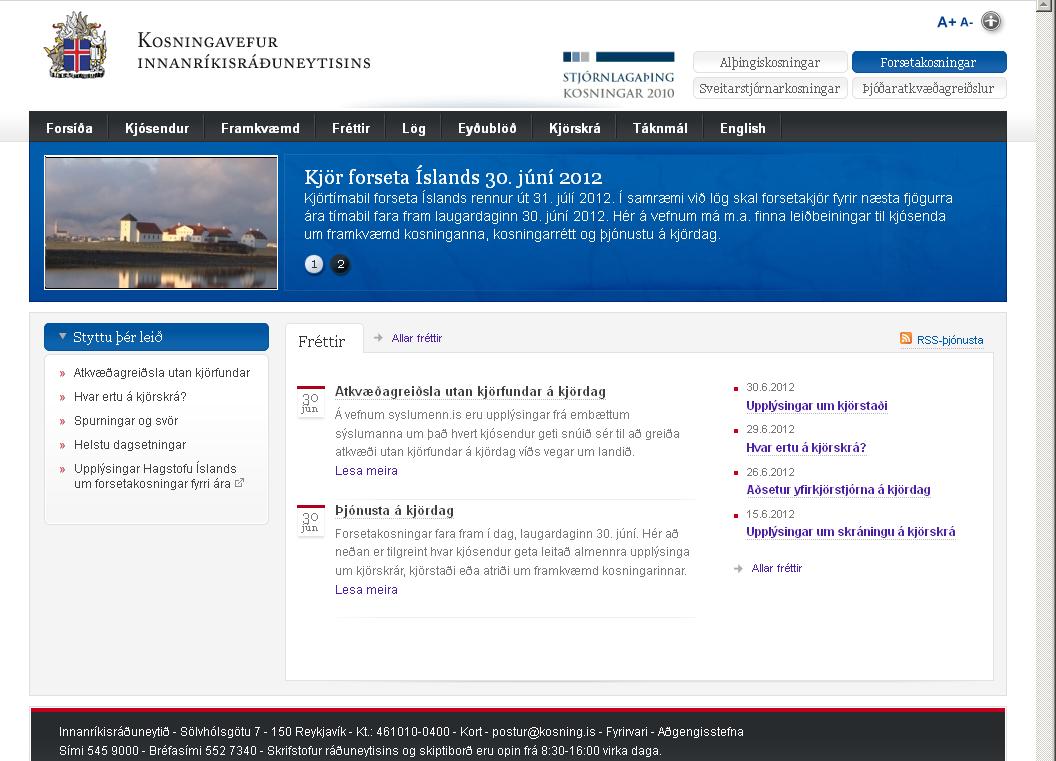Click the Icelandic coat of arms logo
The height and width of the screenshot is (761, 1056).
click(x=76, y=46)
